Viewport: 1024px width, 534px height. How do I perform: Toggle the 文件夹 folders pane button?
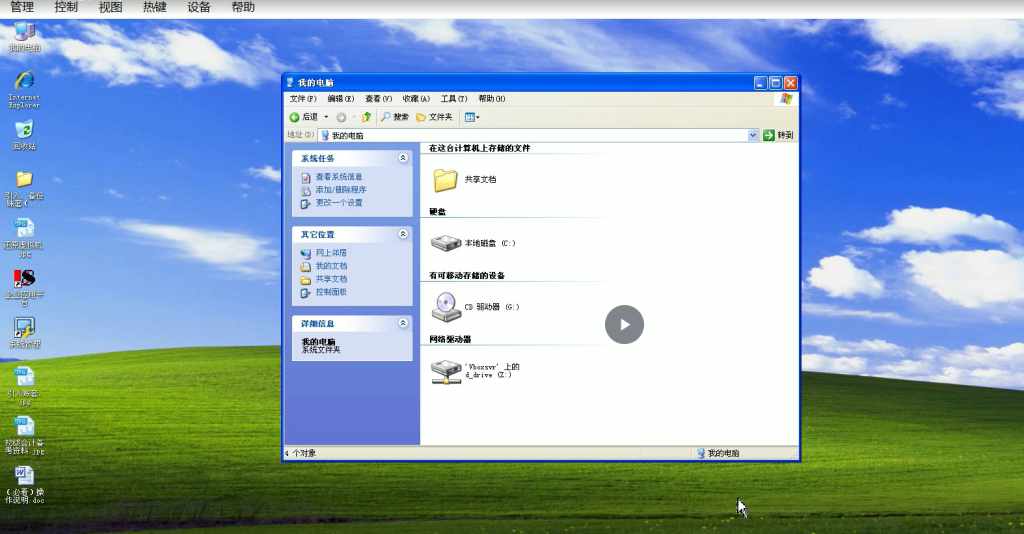434,117
